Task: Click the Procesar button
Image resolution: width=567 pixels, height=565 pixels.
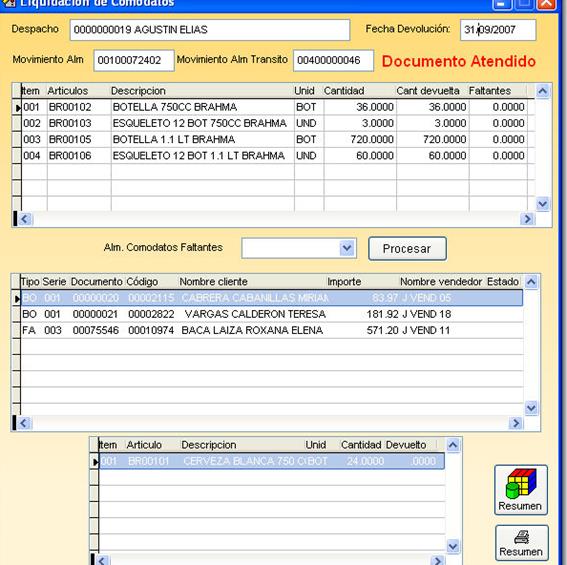Action: [407, 248]
